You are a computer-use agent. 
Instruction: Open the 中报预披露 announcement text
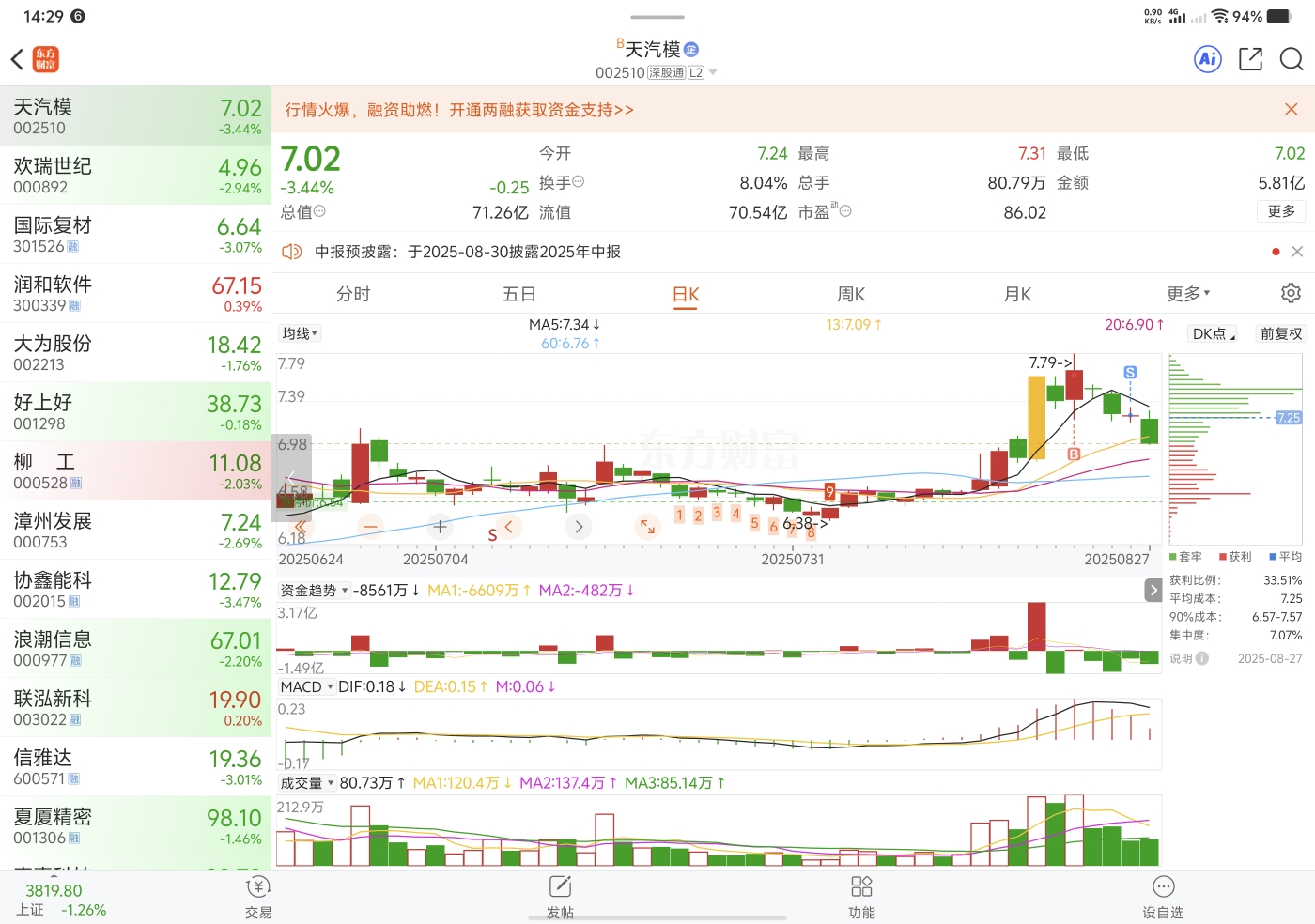tap(468, 252)
